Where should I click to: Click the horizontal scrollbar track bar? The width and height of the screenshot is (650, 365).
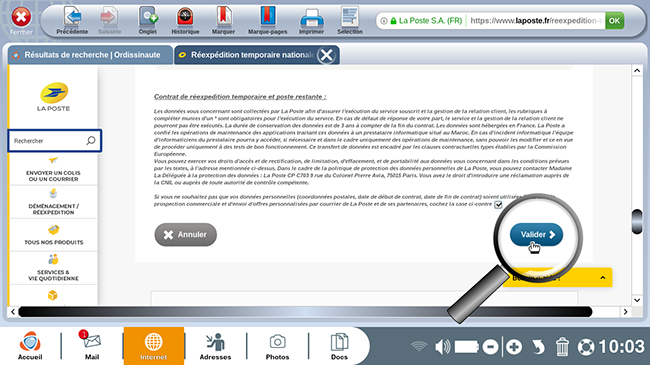[x=305, y=311]
